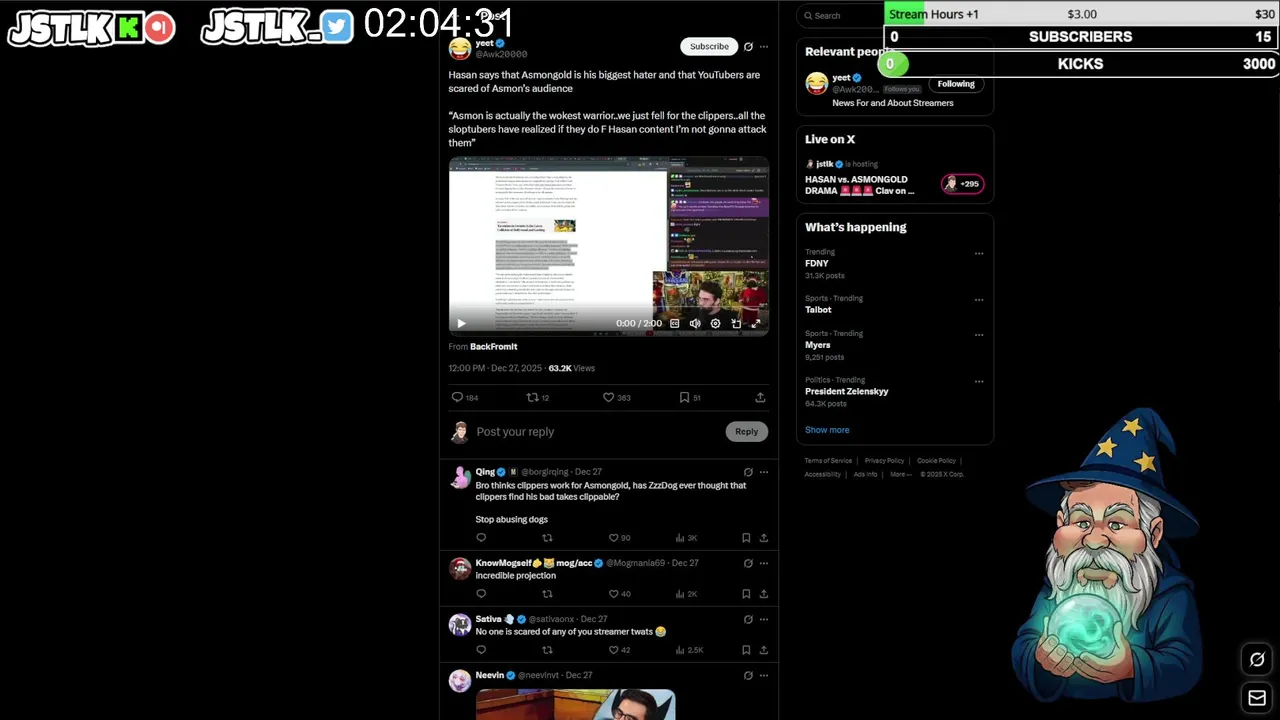Play the embedded Hasan video
Screen dimensions: 1280x720
pos(461,323)
